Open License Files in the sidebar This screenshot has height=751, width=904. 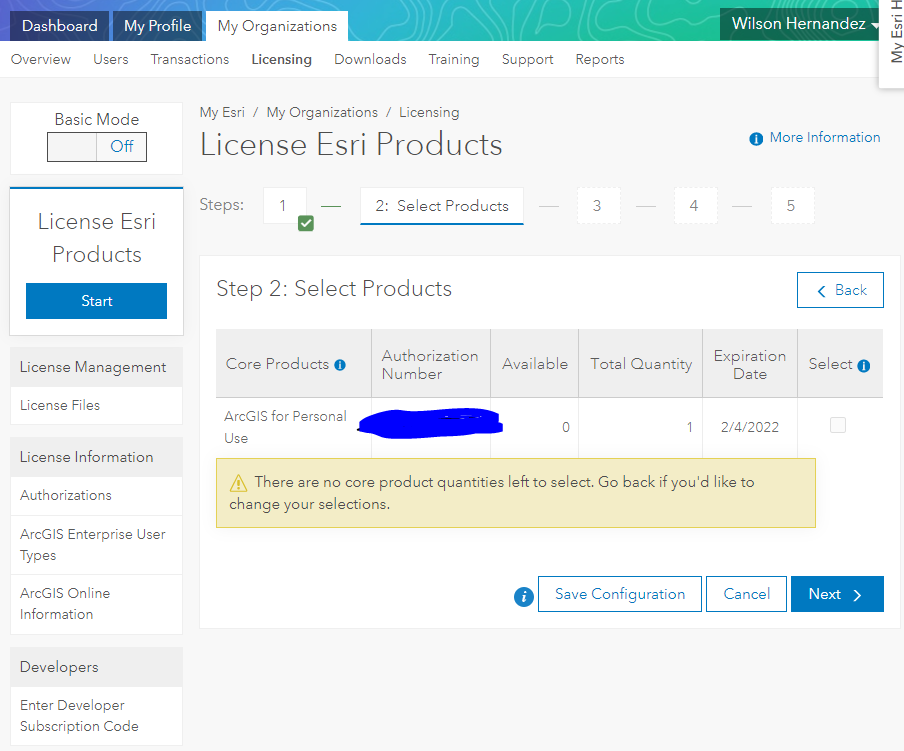[96, 405]
